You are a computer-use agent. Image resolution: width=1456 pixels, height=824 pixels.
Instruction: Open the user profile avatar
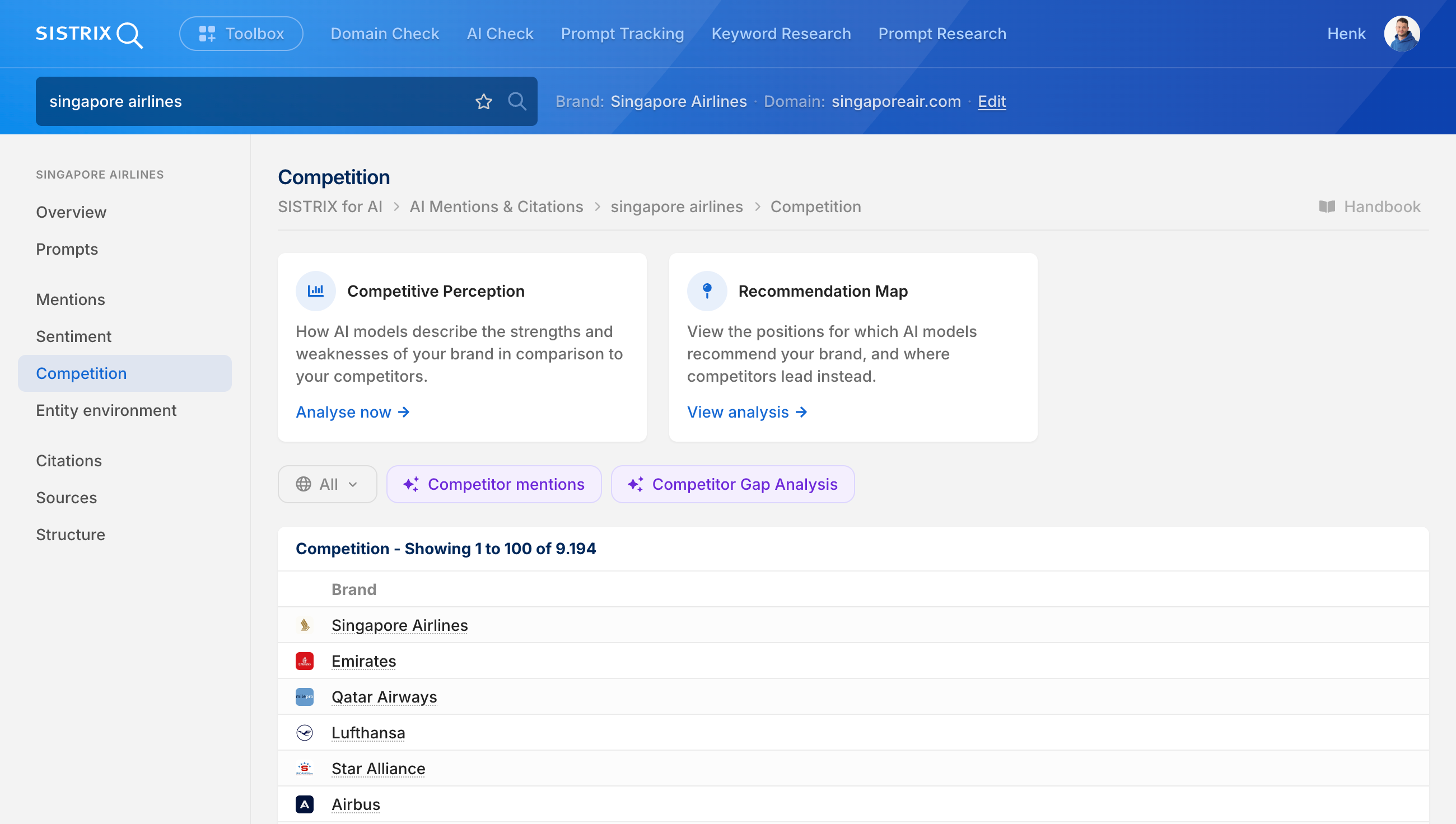[x=1402, y=34]
